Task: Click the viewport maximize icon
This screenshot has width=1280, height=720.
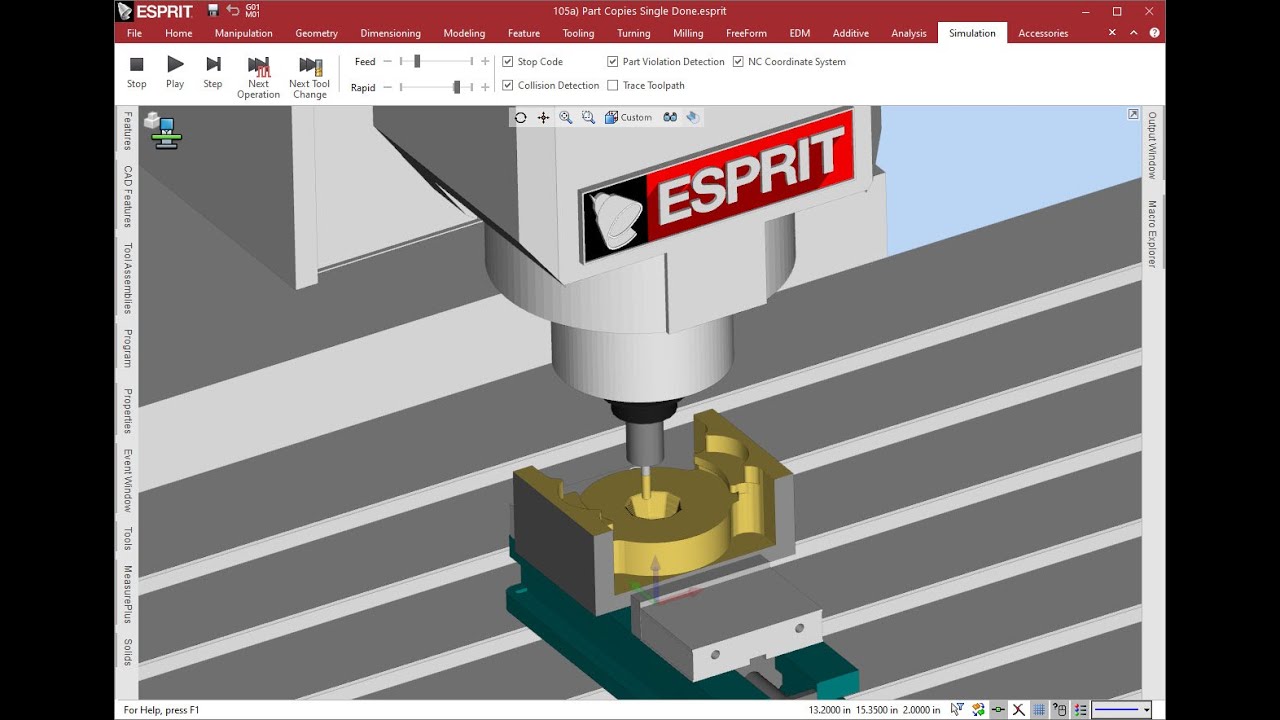Action: click(1133, 114)
